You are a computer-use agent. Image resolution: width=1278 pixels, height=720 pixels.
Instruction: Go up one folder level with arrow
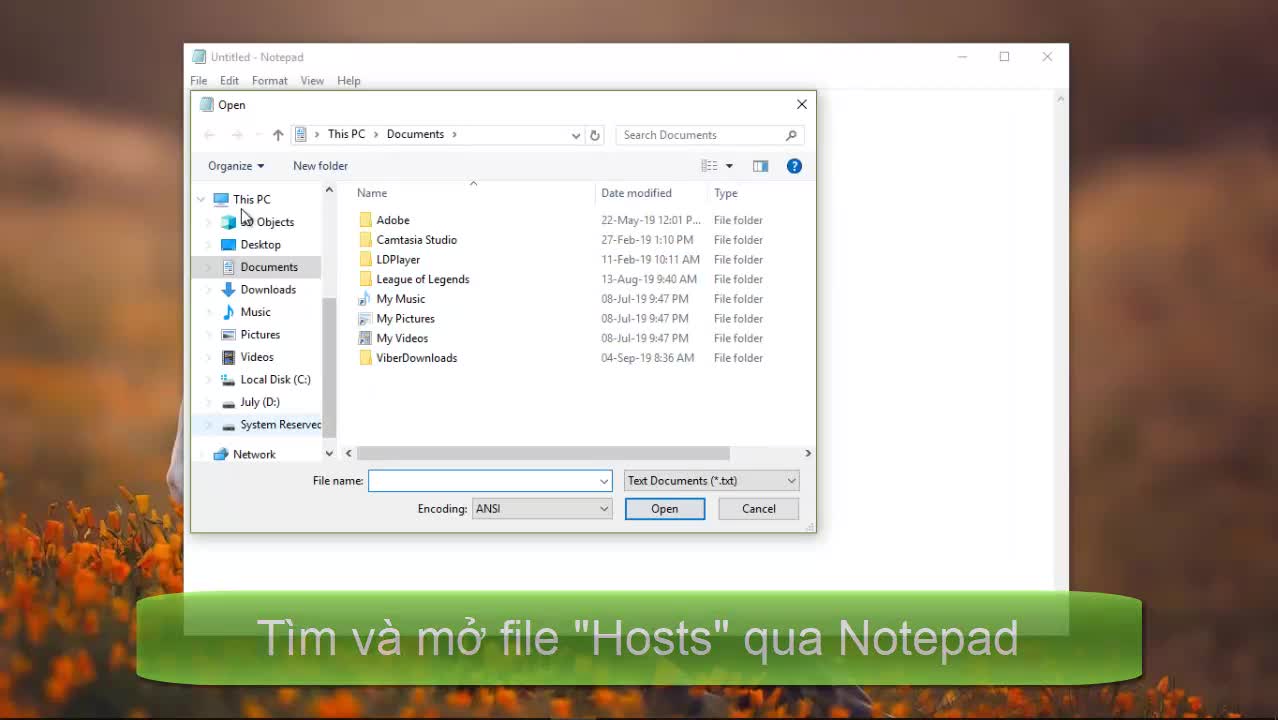[278, 135]
